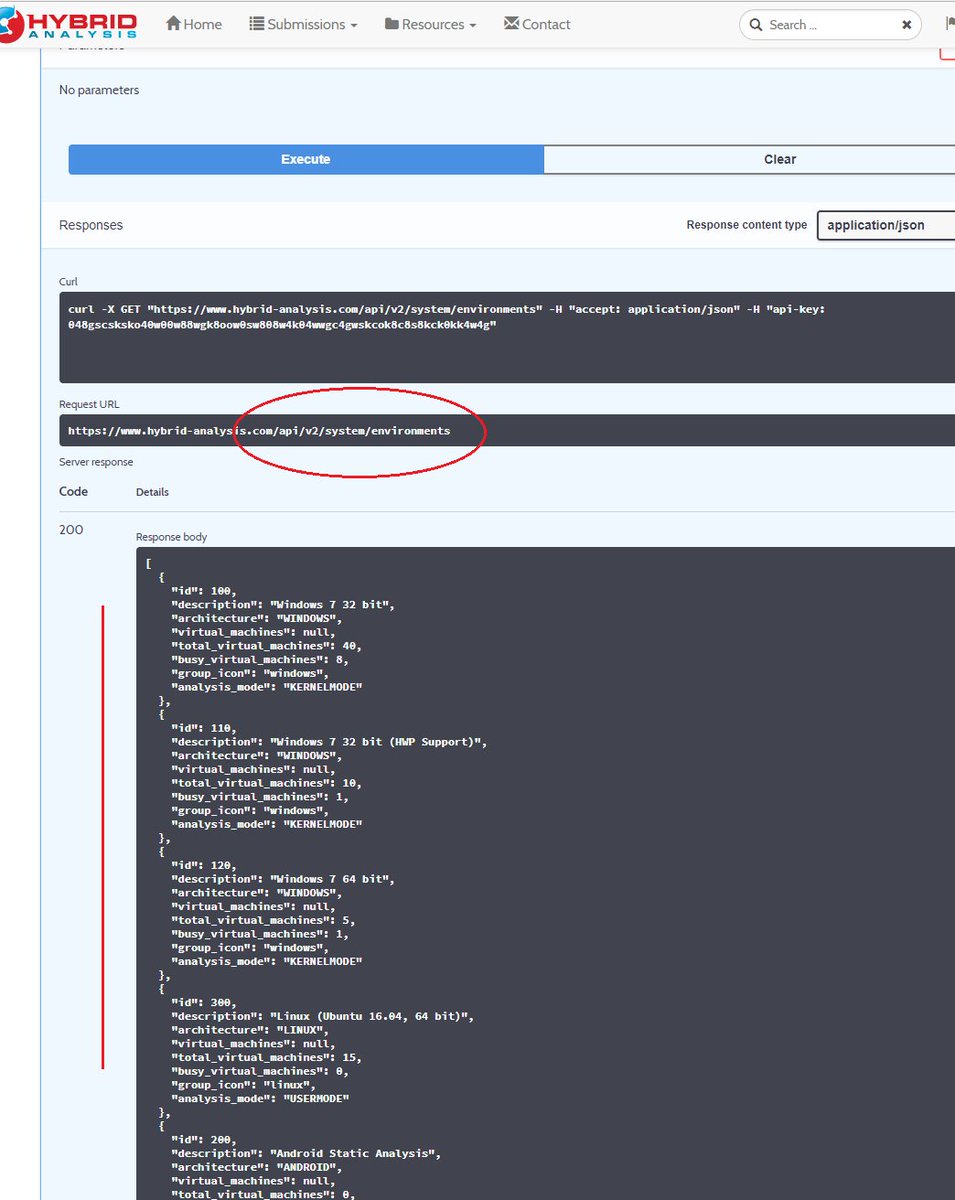955x1200 pixels.
Task: Click the "id": 100 line
Action: click(x=204, y=591)
